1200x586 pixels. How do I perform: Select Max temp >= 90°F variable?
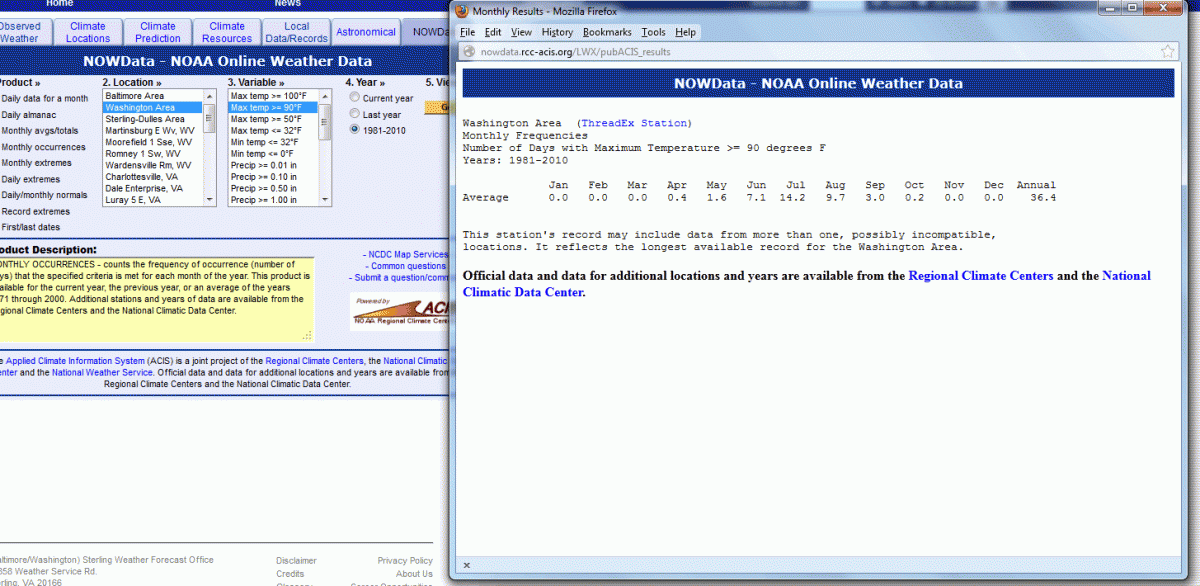coord(274,107)
